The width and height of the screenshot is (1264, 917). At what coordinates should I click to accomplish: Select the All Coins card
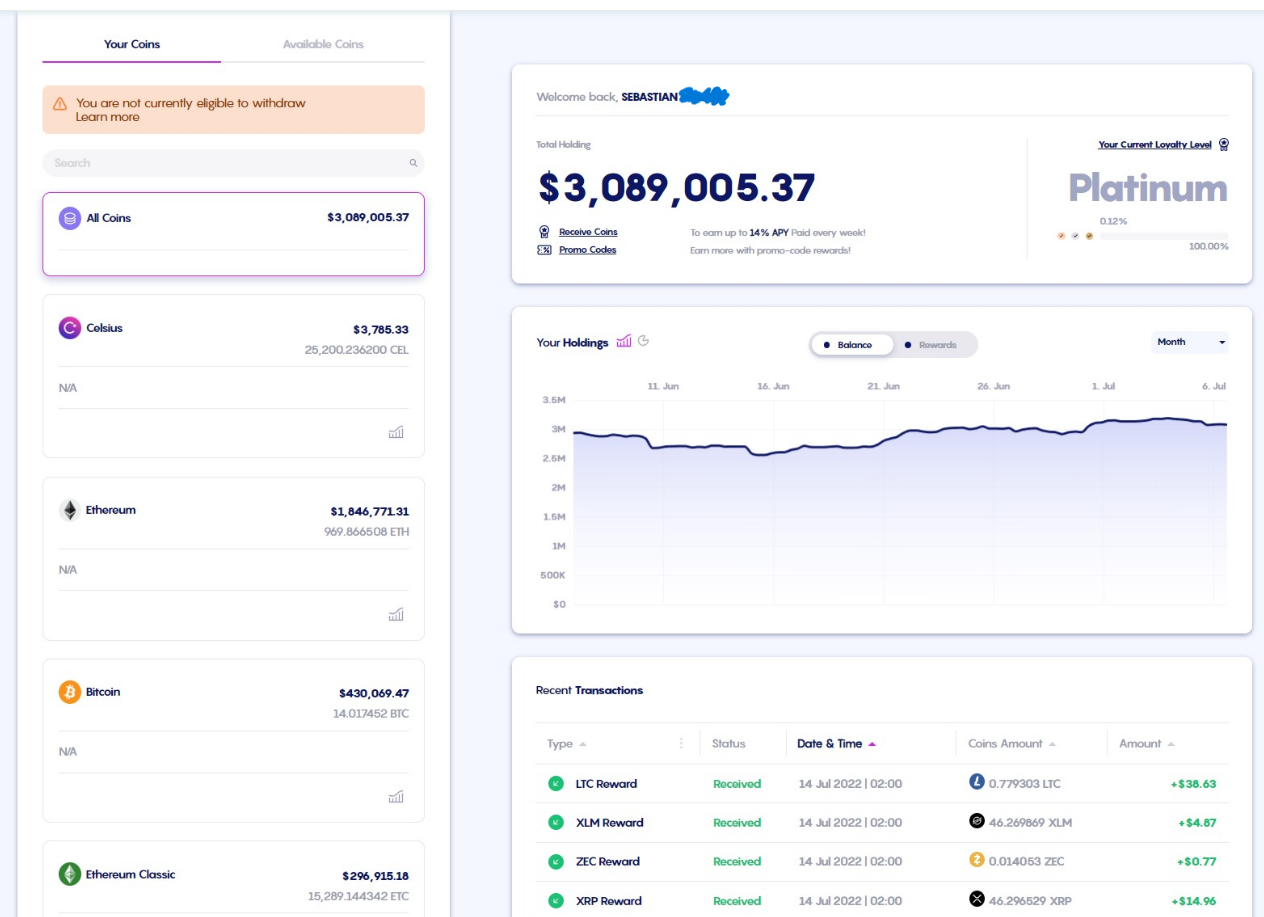[x=233, y=234]
